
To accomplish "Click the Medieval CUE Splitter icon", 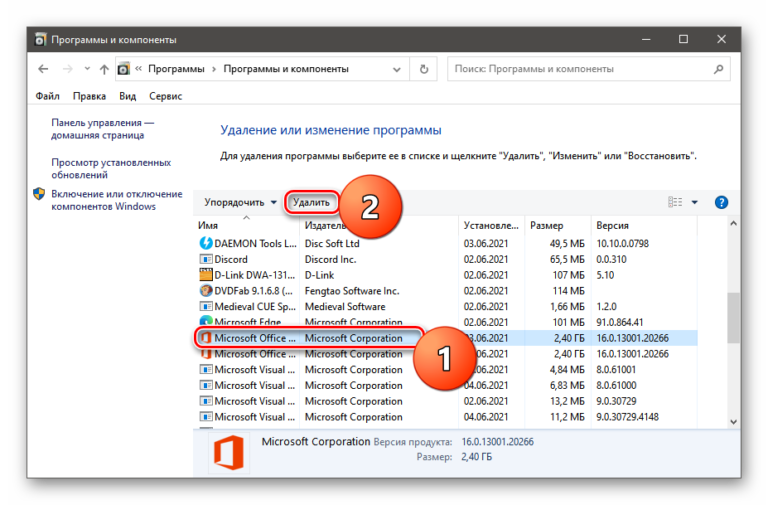I will (x=206, y=307).
